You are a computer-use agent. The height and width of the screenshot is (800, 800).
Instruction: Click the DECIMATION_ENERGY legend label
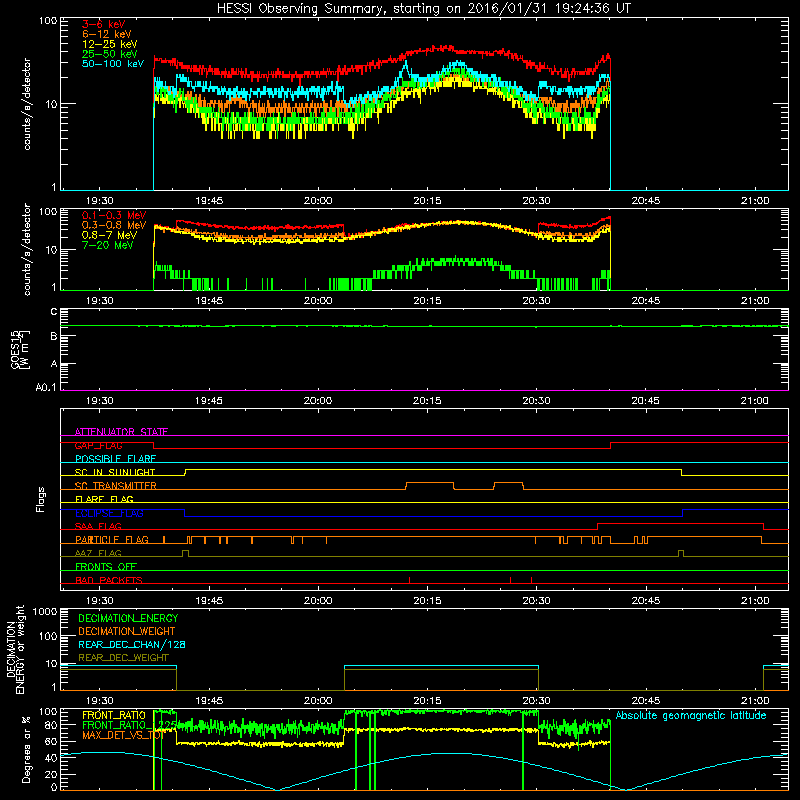coord(128,618)
